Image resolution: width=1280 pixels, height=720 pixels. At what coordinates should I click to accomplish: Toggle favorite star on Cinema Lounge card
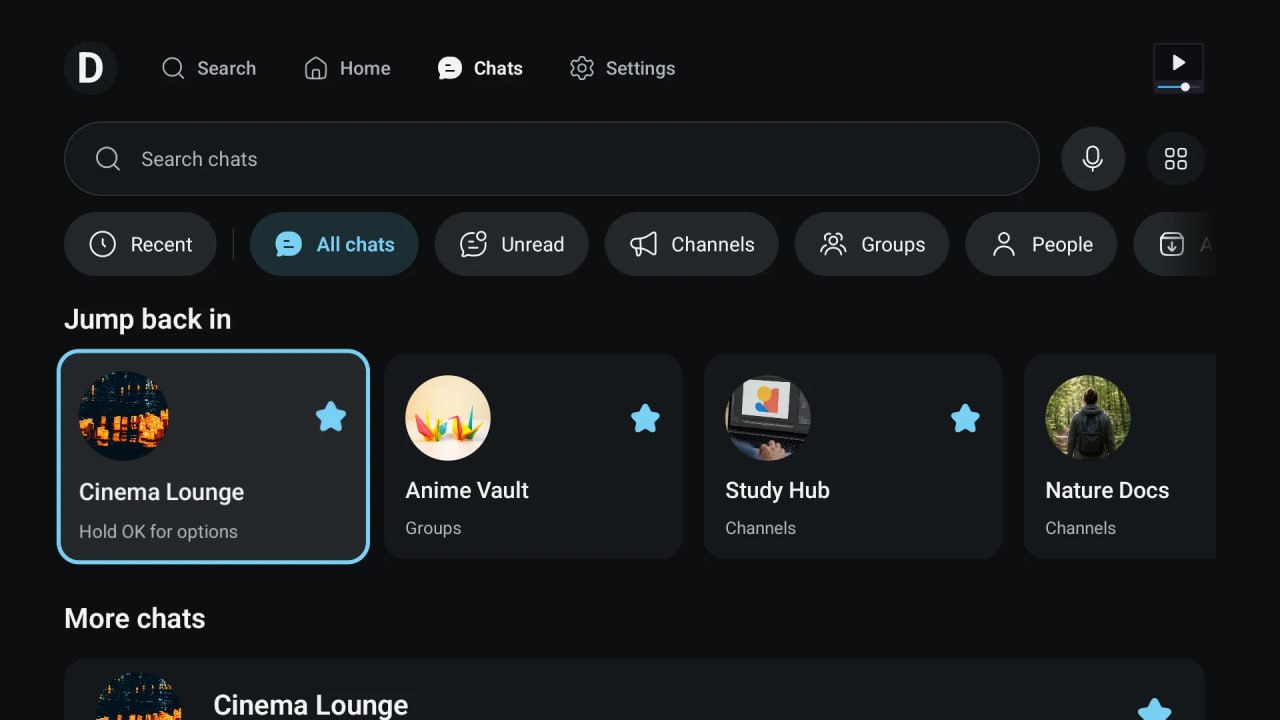click(331, 416)
